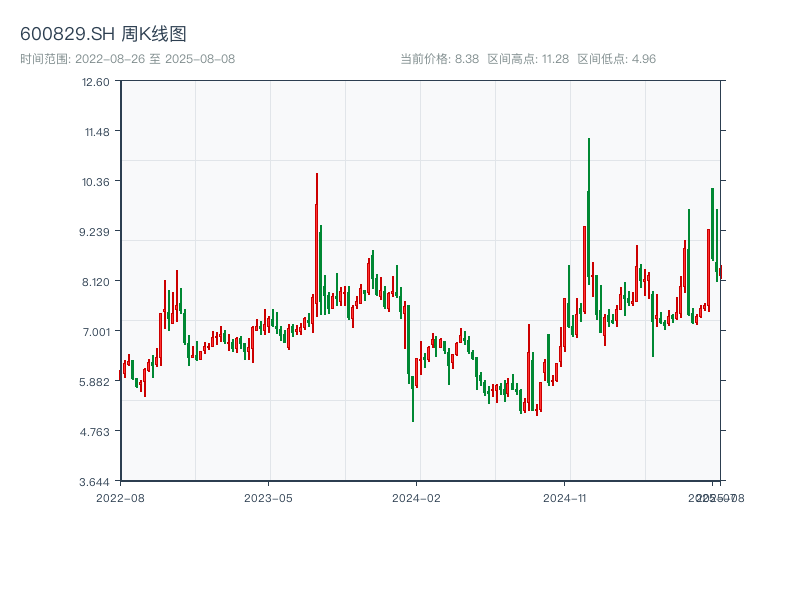Click y-axis label 7.001
This screenshot has height=600, width=800.
pyautogui.click(x=96, y=332)
